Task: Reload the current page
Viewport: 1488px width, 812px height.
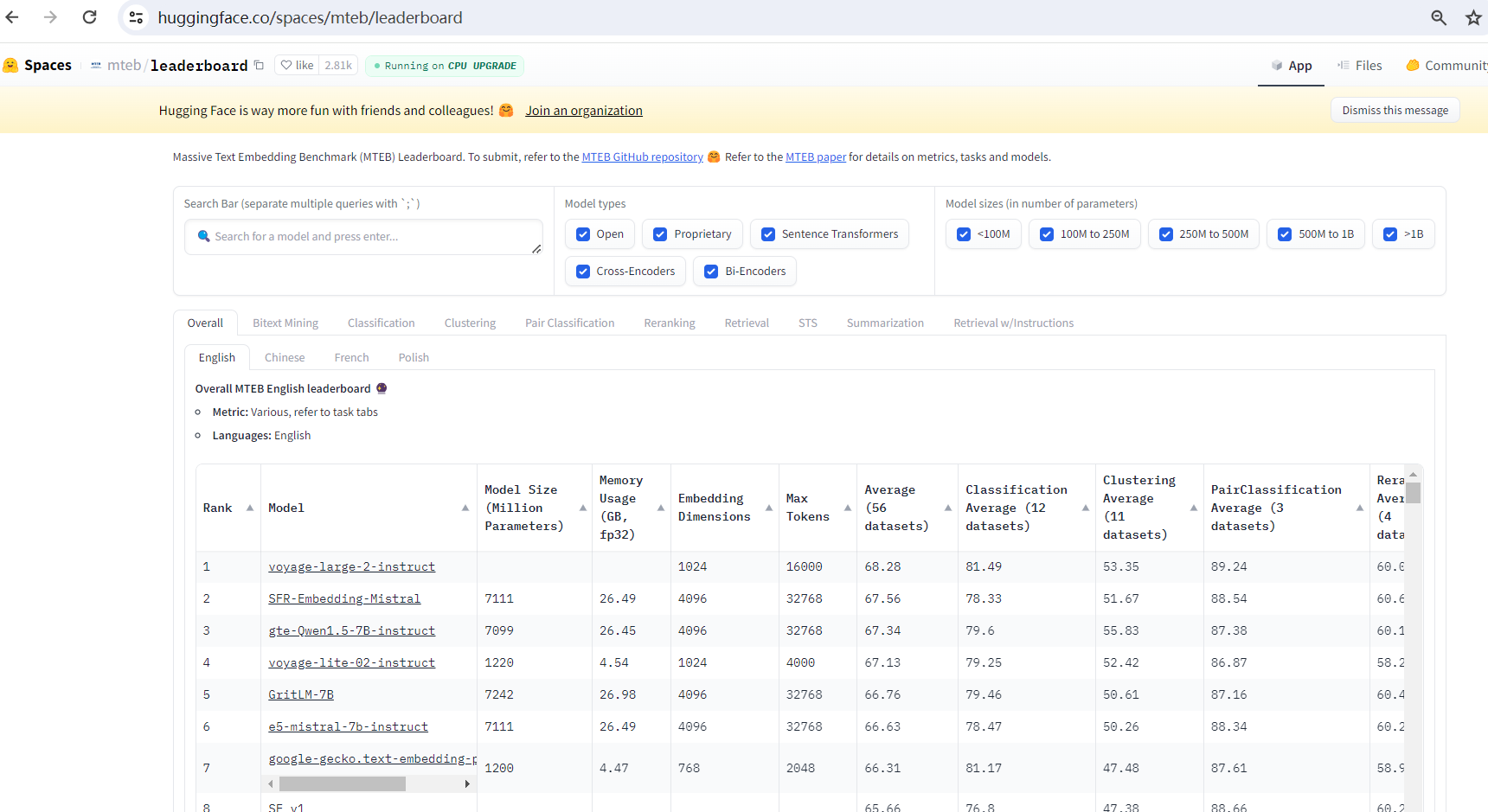Action: [89, 17]
